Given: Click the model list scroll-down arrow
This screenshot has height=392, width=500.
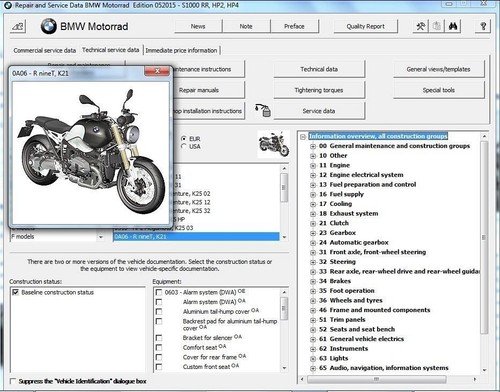Looking at the screenshot, I should 284,237.
